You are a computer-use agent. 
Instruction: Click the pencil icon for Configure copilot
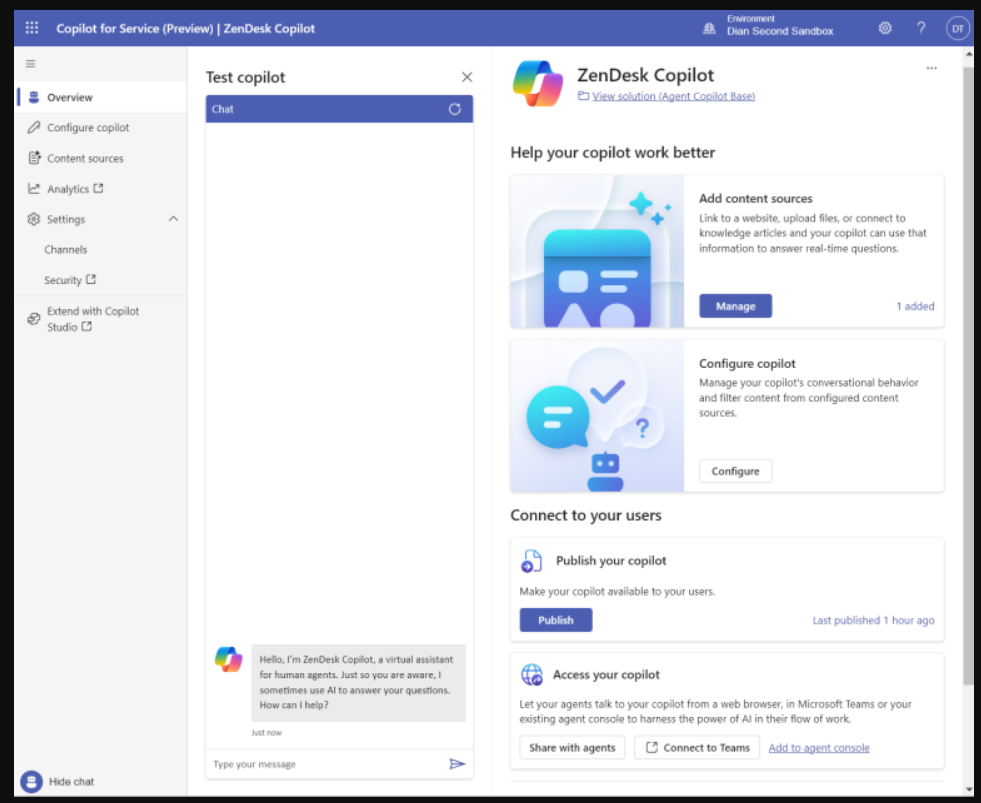[x=34, y=127]
